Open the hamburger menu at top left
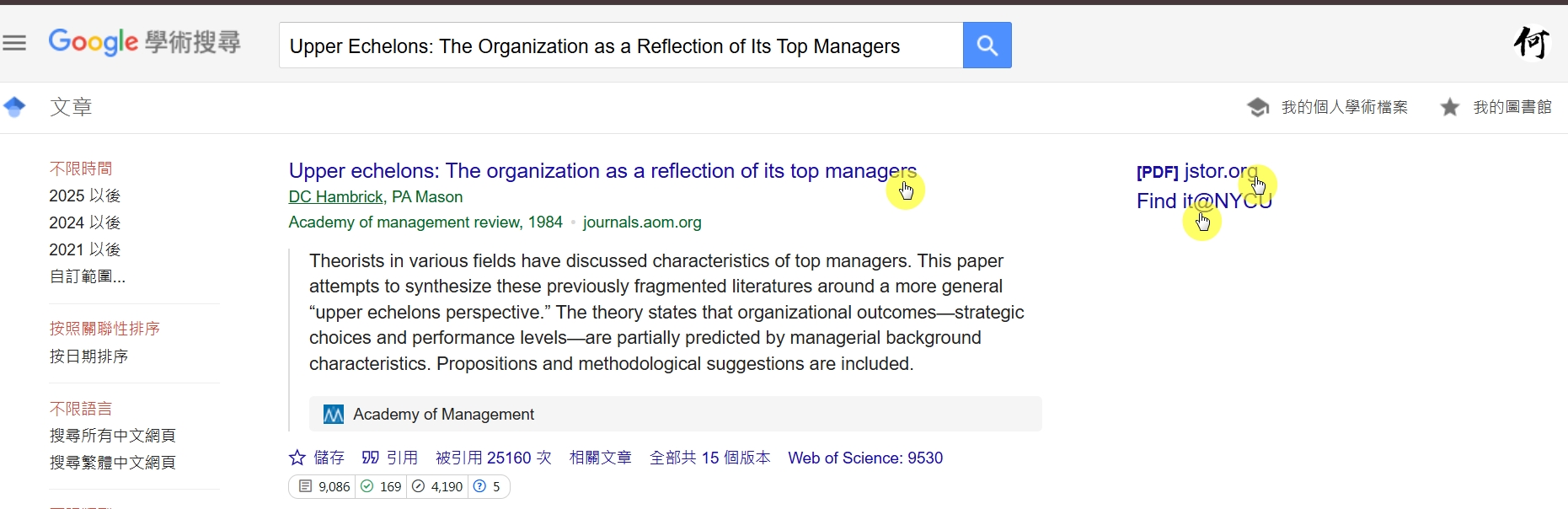This screenshot has width=1568, height=509. pos(14,43)
